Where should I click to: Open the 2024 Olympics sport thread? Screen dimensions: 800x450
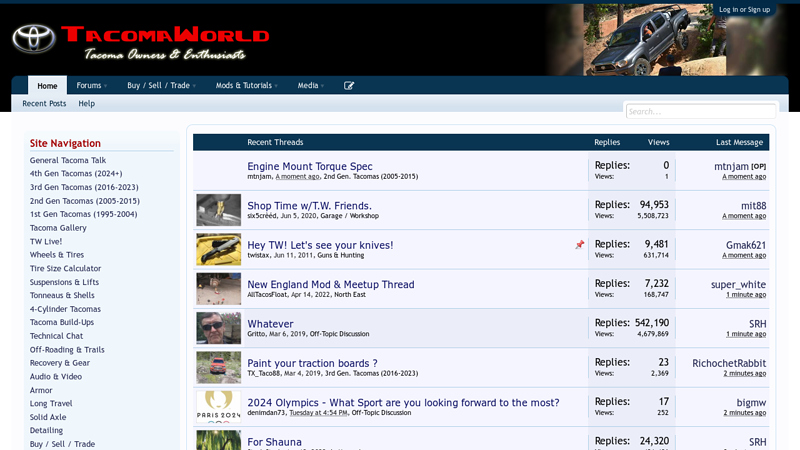403,403
